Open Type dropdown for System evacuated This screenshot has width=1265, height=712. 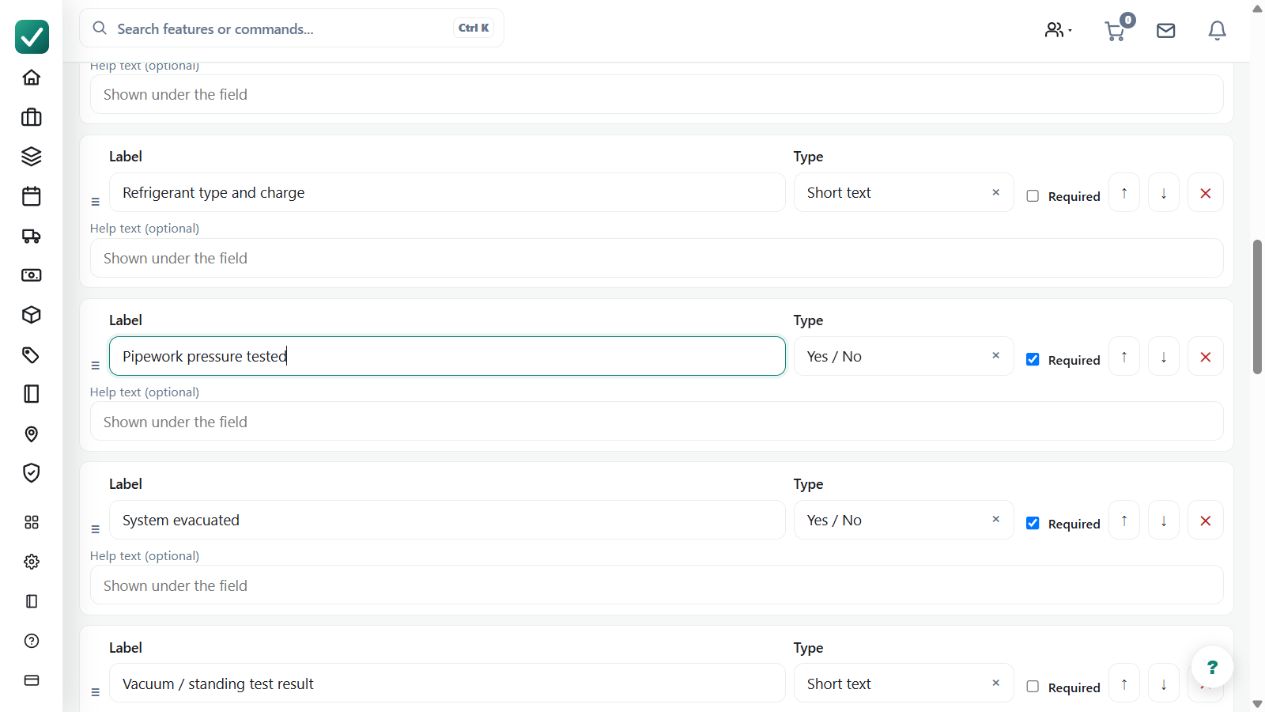(x=903, y=521)
